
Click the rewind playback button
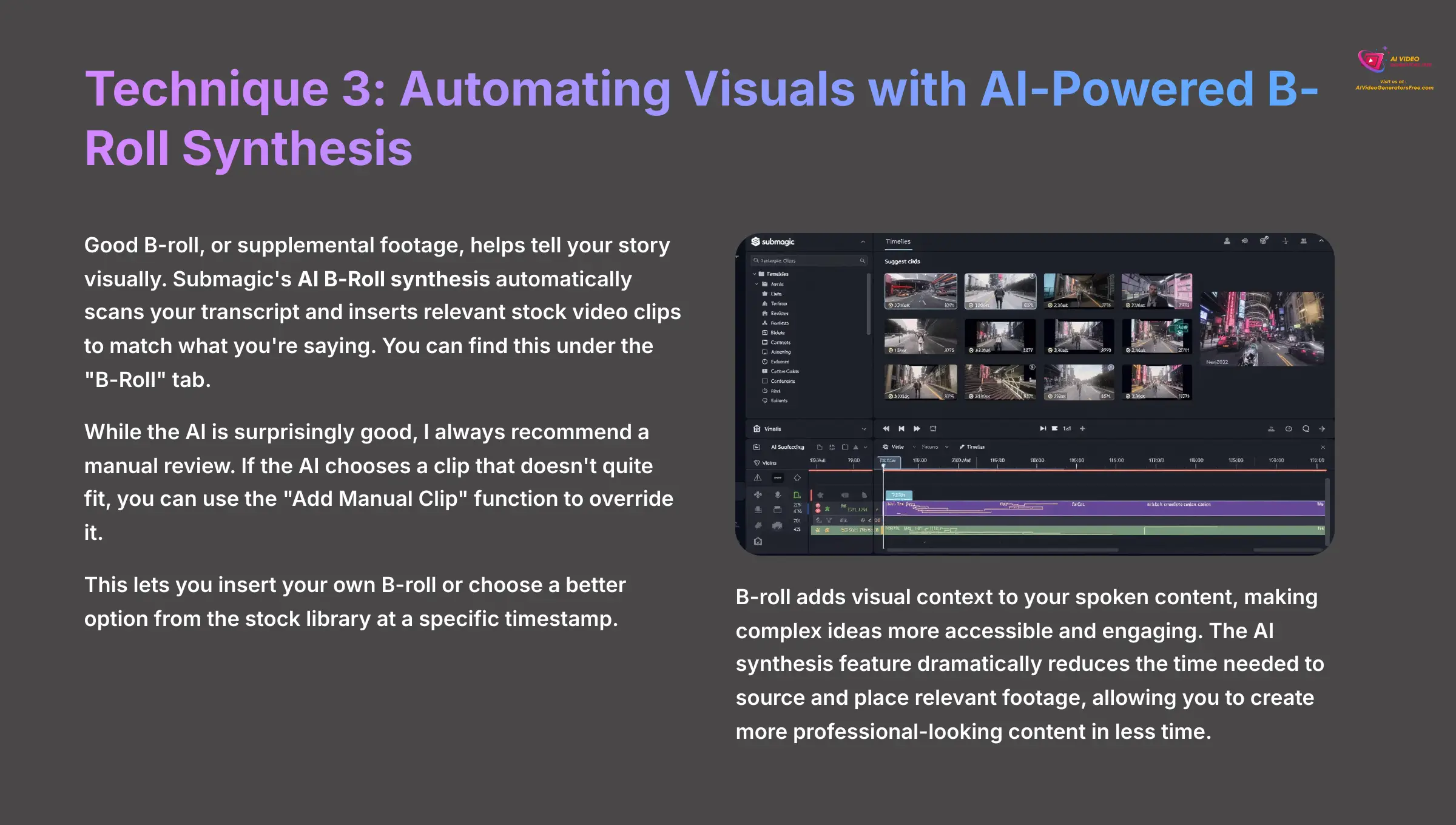(x=886, y=428)
